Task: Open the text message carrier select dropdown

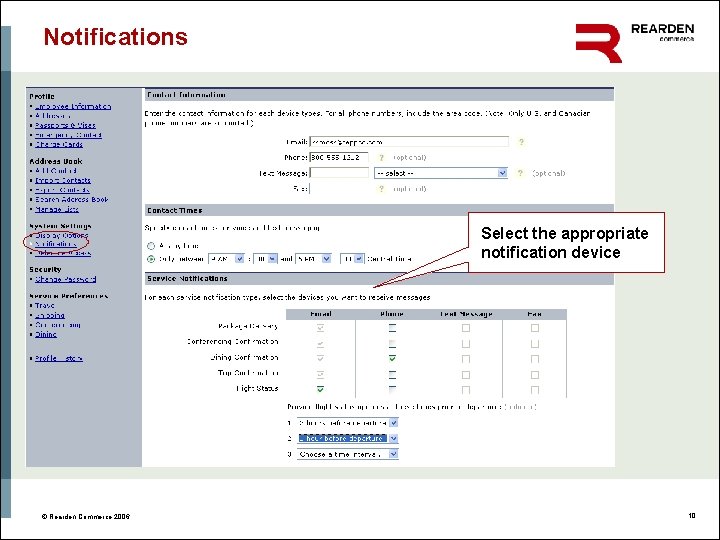Action: 441,173
